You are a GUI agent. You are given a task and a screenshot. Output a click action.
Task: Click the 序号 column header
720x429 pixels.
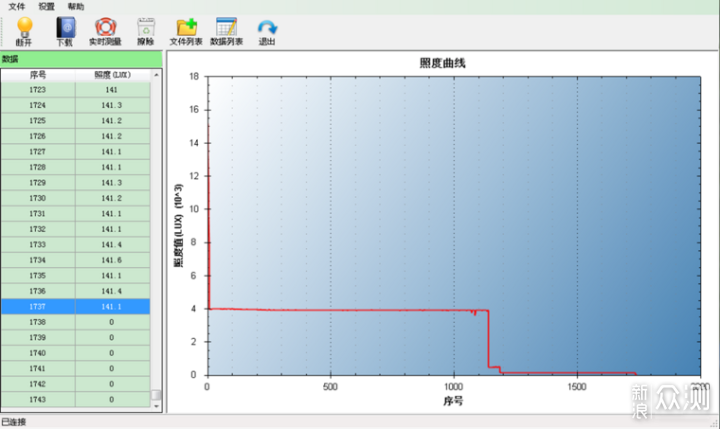point(38,75)
